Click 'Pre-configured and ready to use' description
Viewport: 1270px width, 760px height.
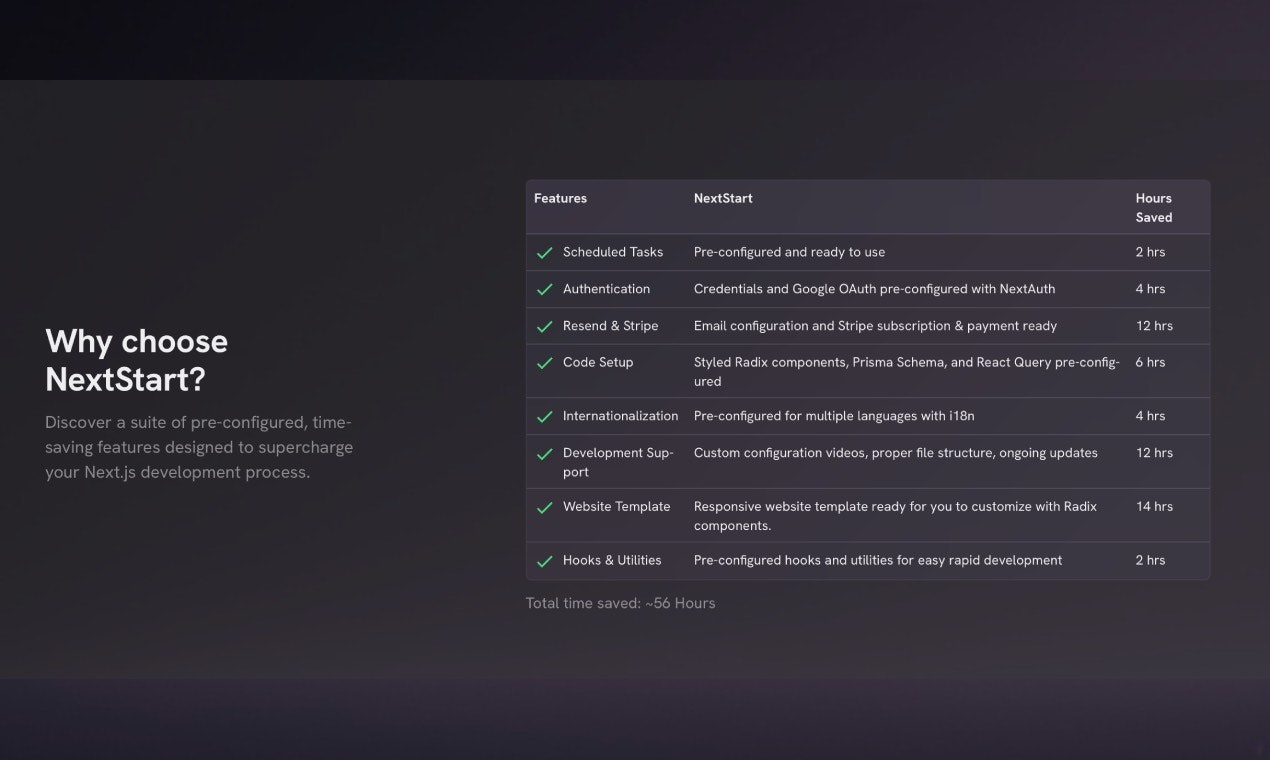point(789,252)
